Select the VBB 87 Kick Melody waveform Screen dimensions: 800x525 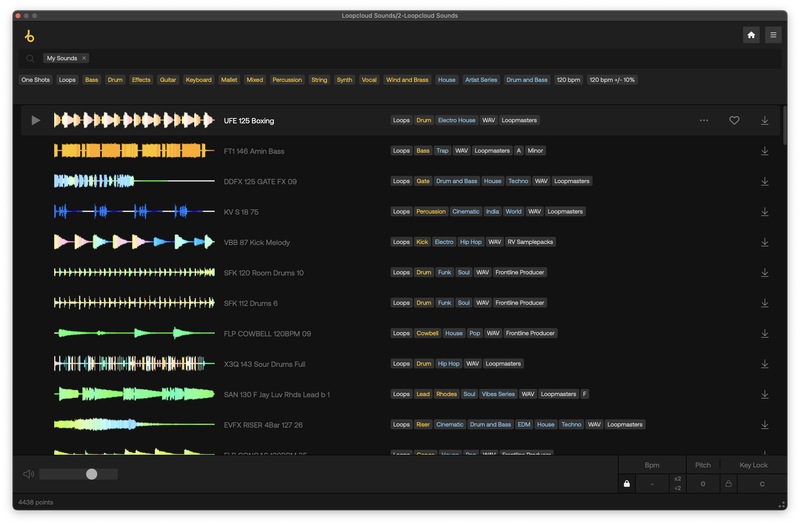[x=134, y=242]
